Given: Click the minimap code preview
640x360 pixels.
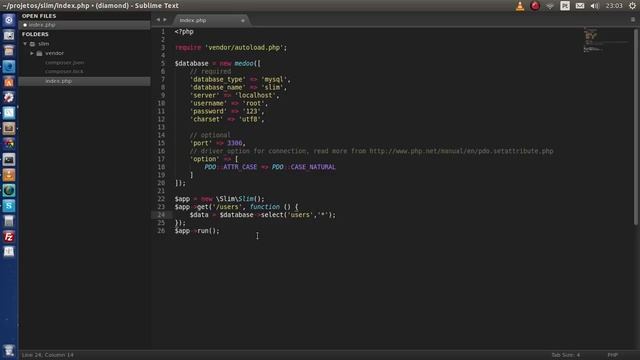Looking at the screenshot, I should pos(607,40).
